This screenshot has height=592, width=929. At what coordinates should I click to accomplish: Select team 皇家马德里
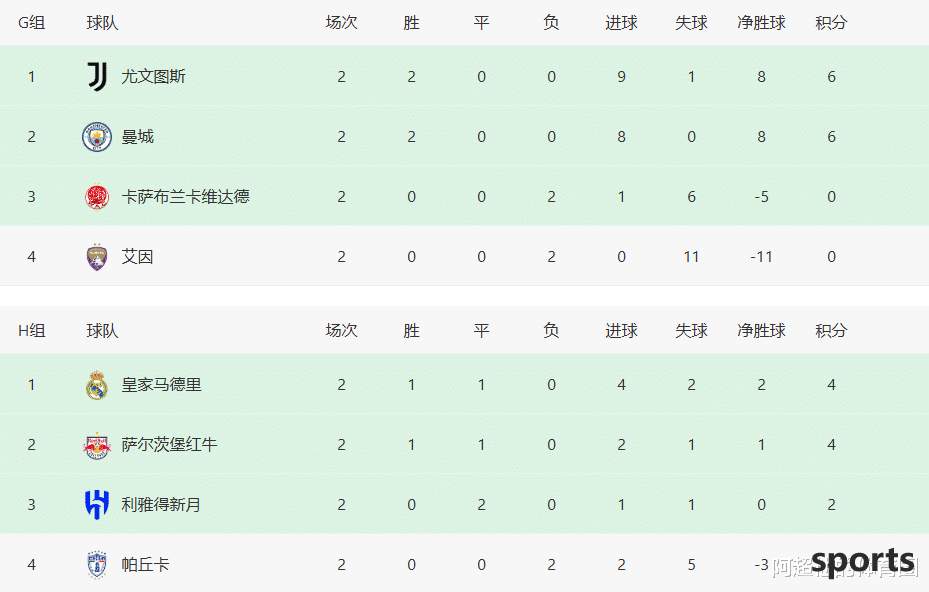click(161, 385)
